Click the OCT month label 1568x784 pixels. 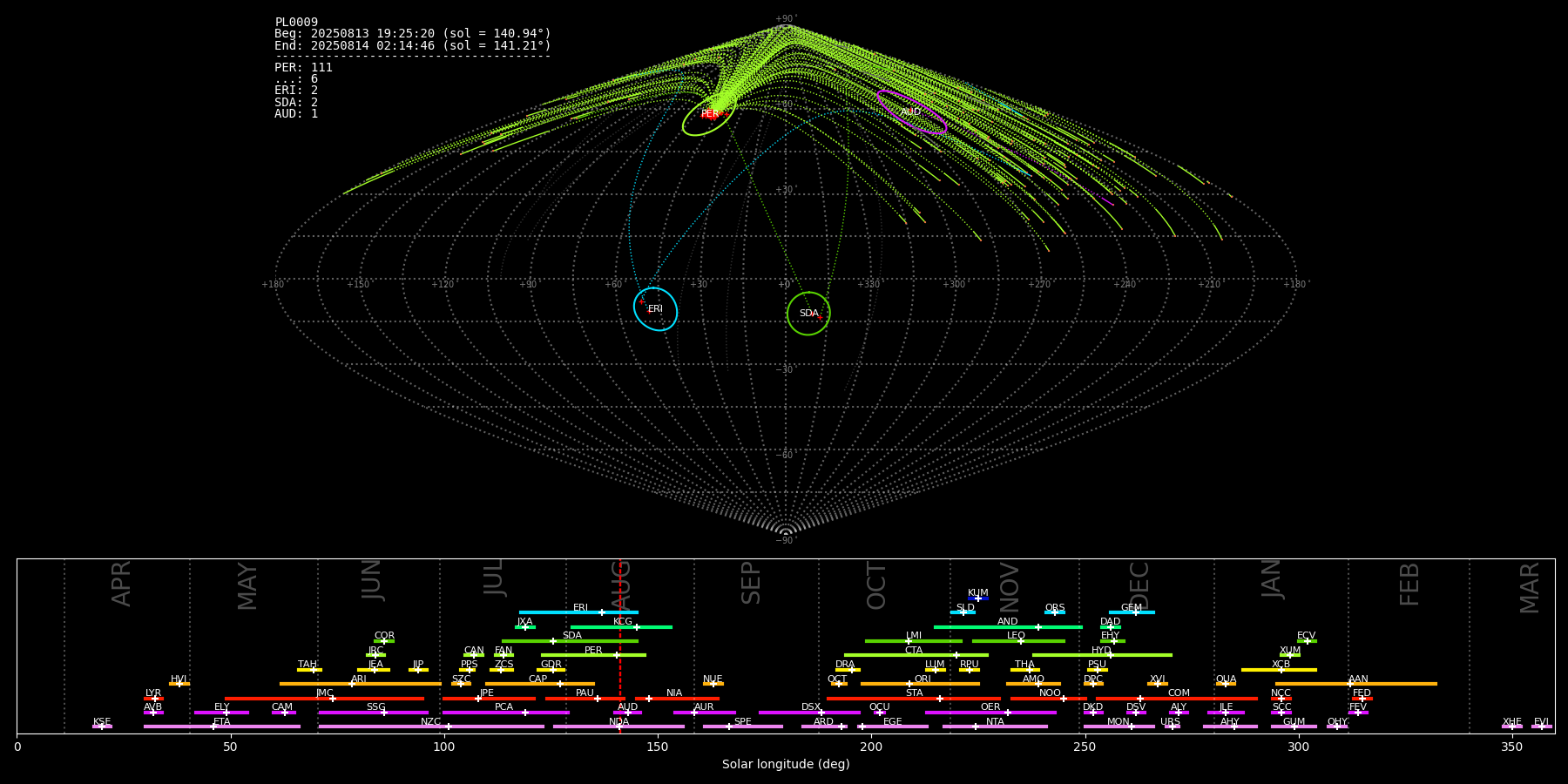(876, 586)
